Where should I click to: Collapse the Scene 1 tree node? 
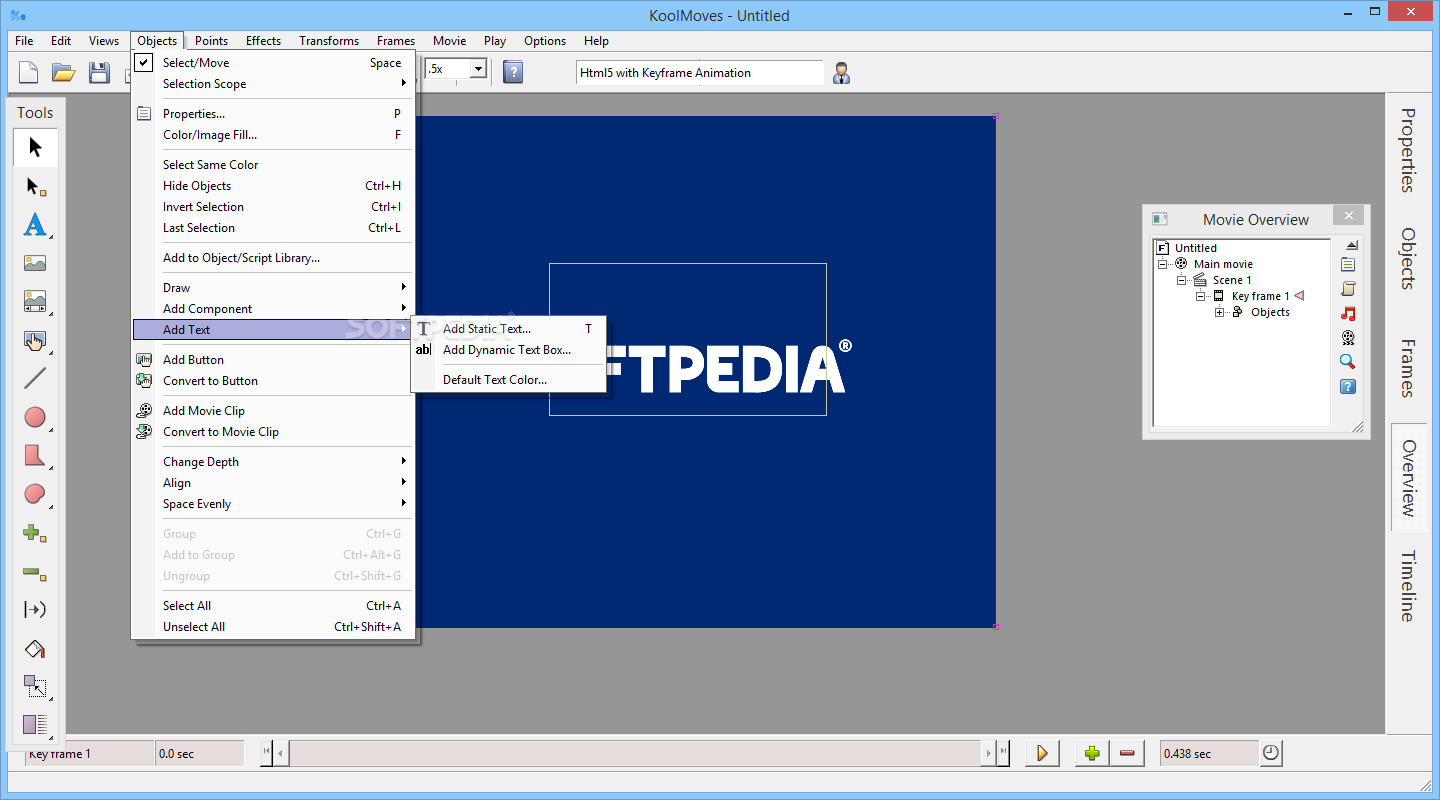pyautogui.click(x=1181, y=280)
